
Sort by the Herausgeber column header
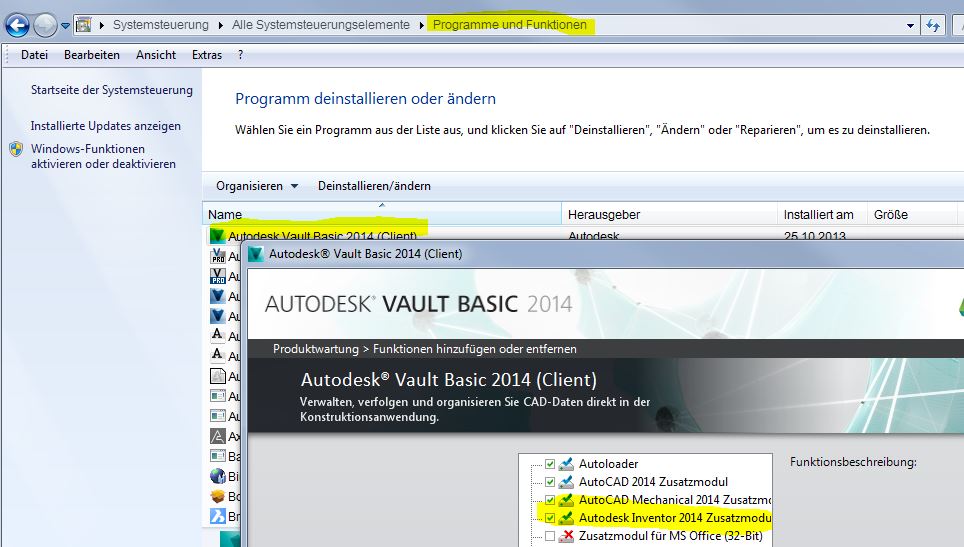click(x=670, y=214)
